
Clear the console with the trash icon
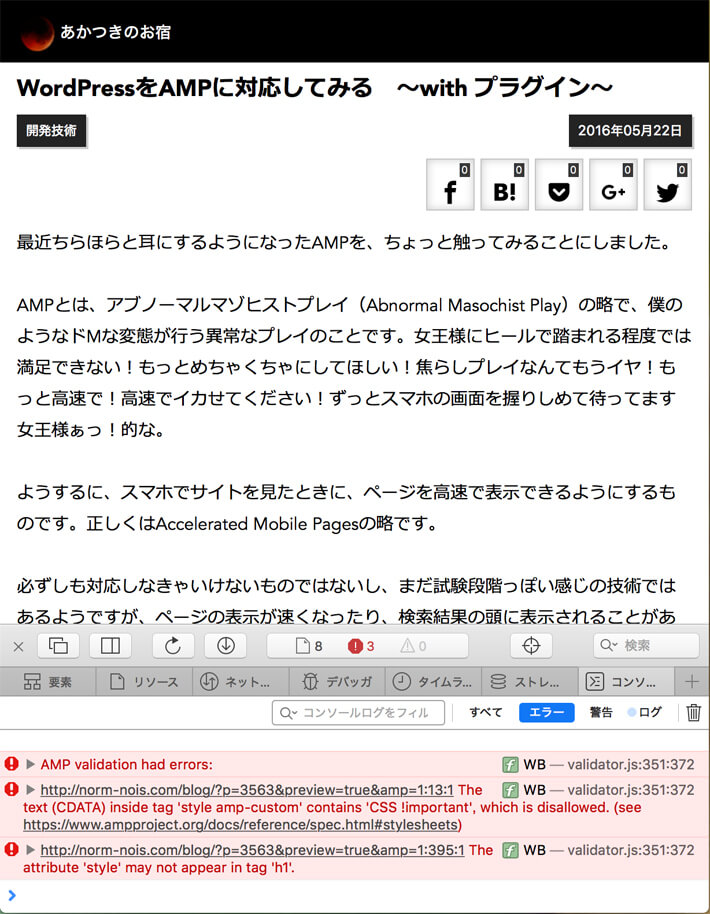(693, 712)
